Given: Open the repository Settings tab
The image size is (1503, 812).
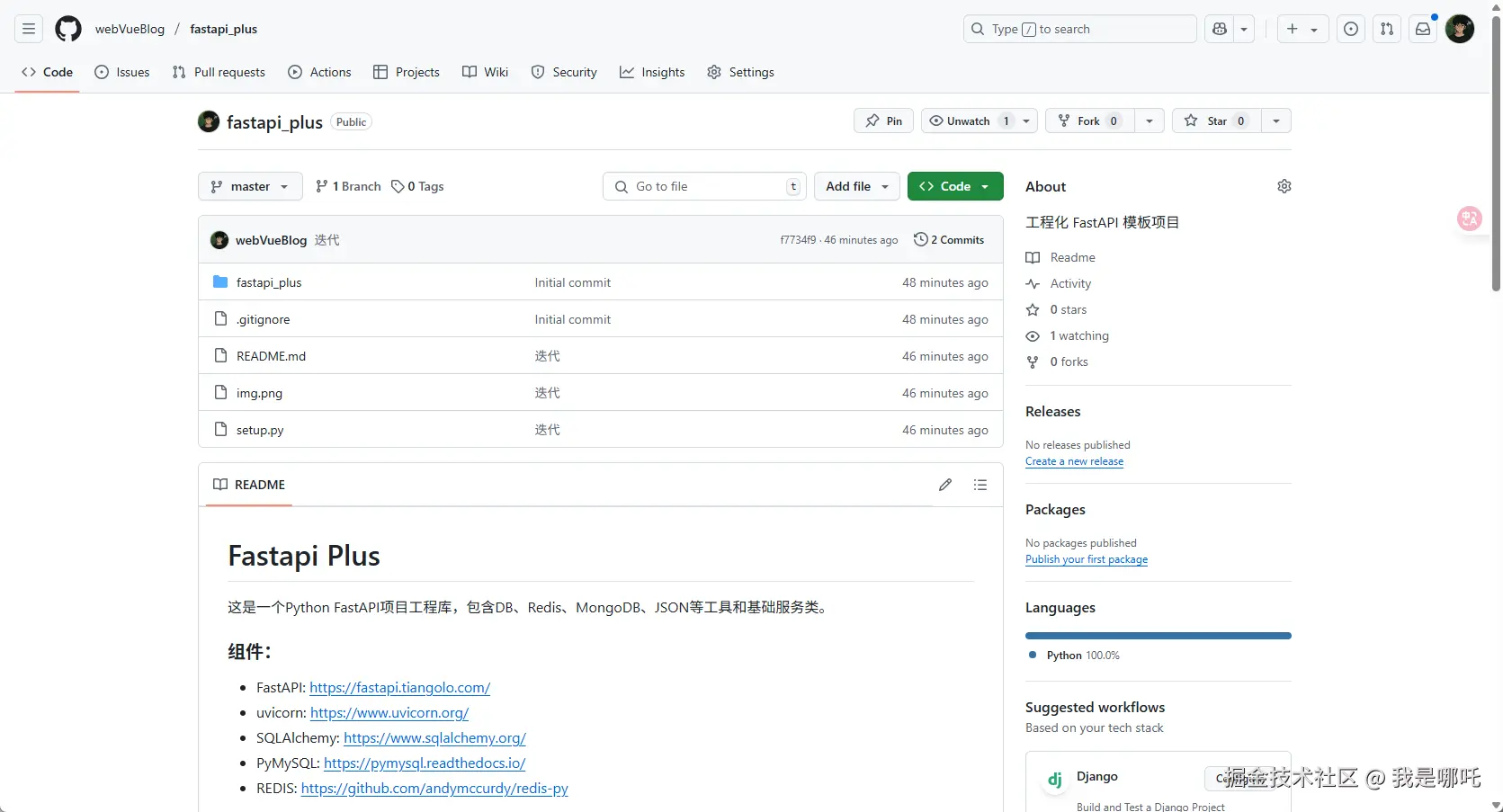Looking at the screenshot, I should pyautogui.click(x=740, y=72).
